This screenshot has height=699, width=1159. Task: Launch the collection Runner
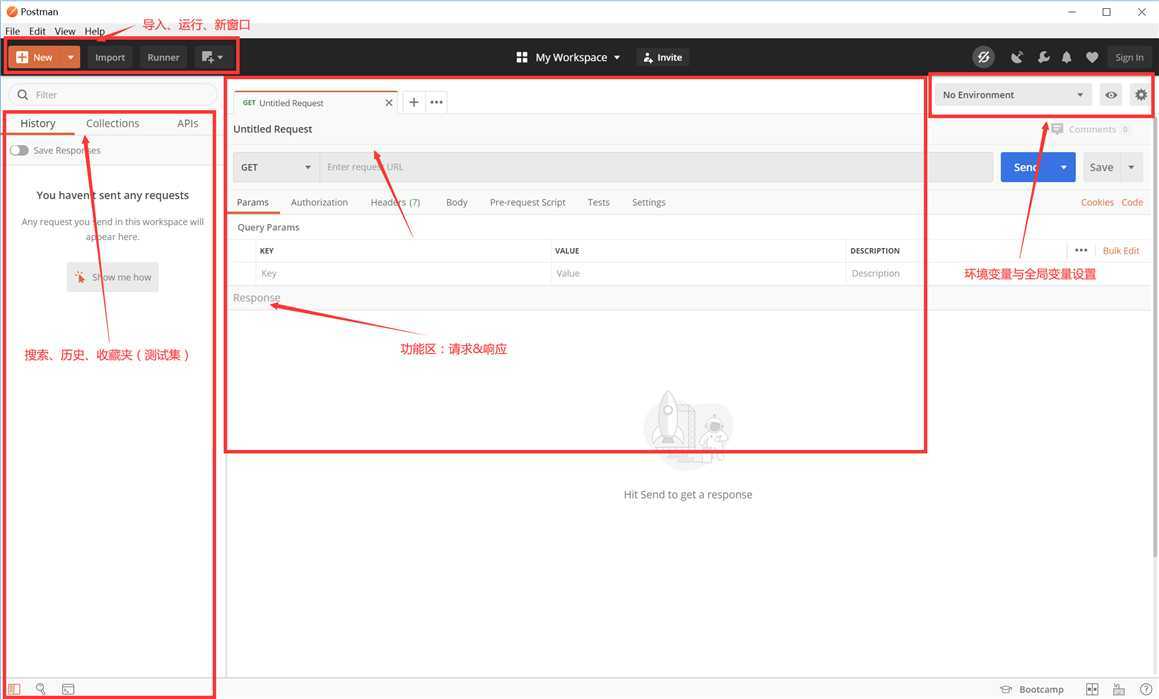click(x=163, y=57)
